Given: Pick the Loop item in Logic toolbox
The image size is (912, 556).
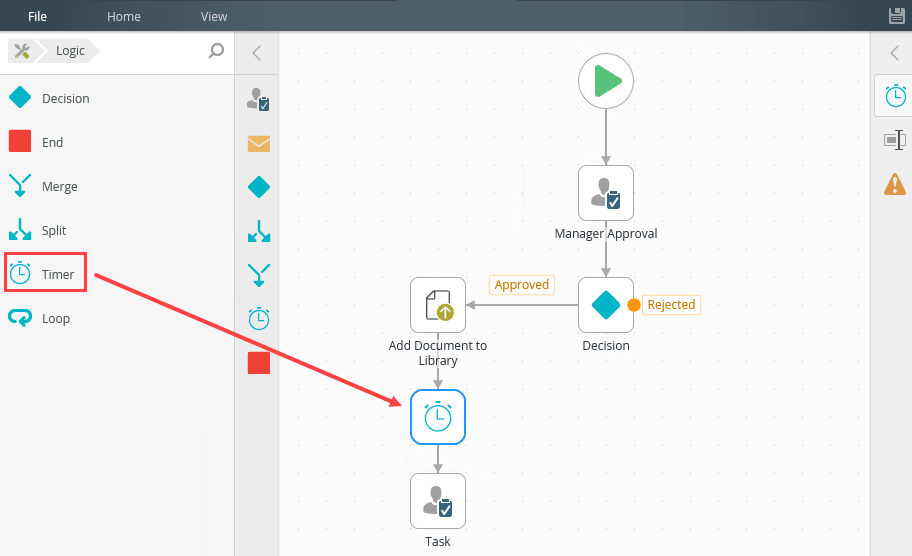Looking at the screenshot, I should coord(54,318).
